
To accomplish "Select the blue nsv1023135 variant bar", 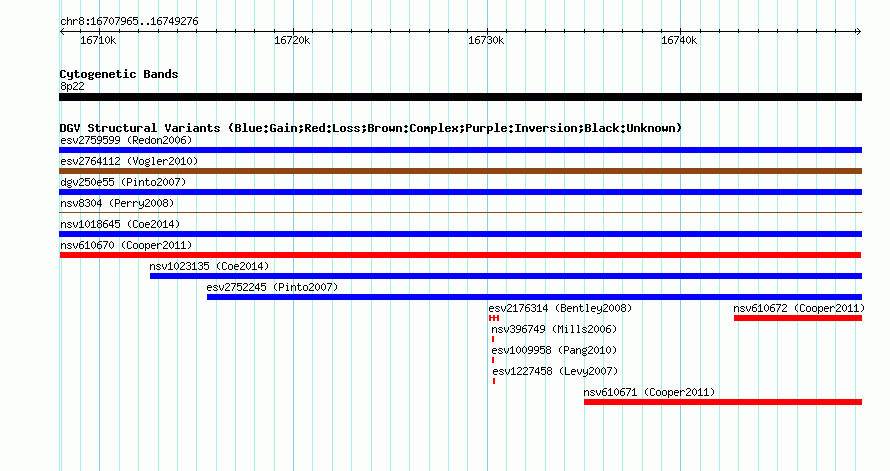I will (506, 276).
